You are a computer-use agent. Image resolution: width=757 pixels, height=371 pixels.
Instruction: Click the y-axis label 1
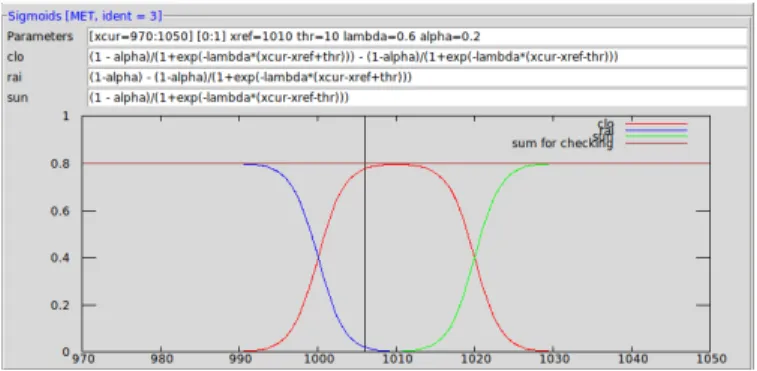tap(67, 116)
